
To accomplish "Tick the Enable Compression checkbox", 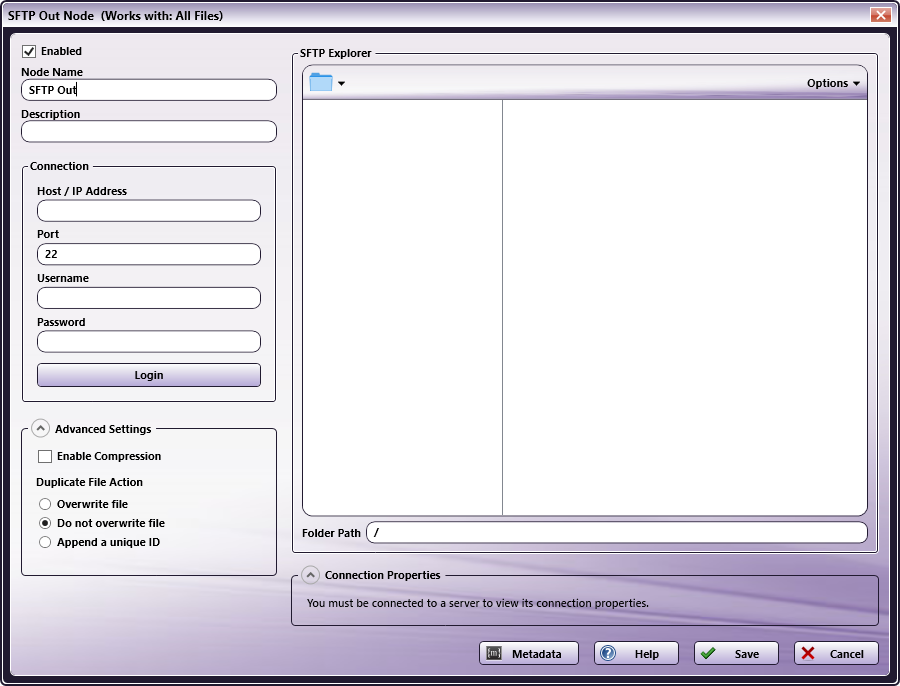I will [x=45, y=456].
